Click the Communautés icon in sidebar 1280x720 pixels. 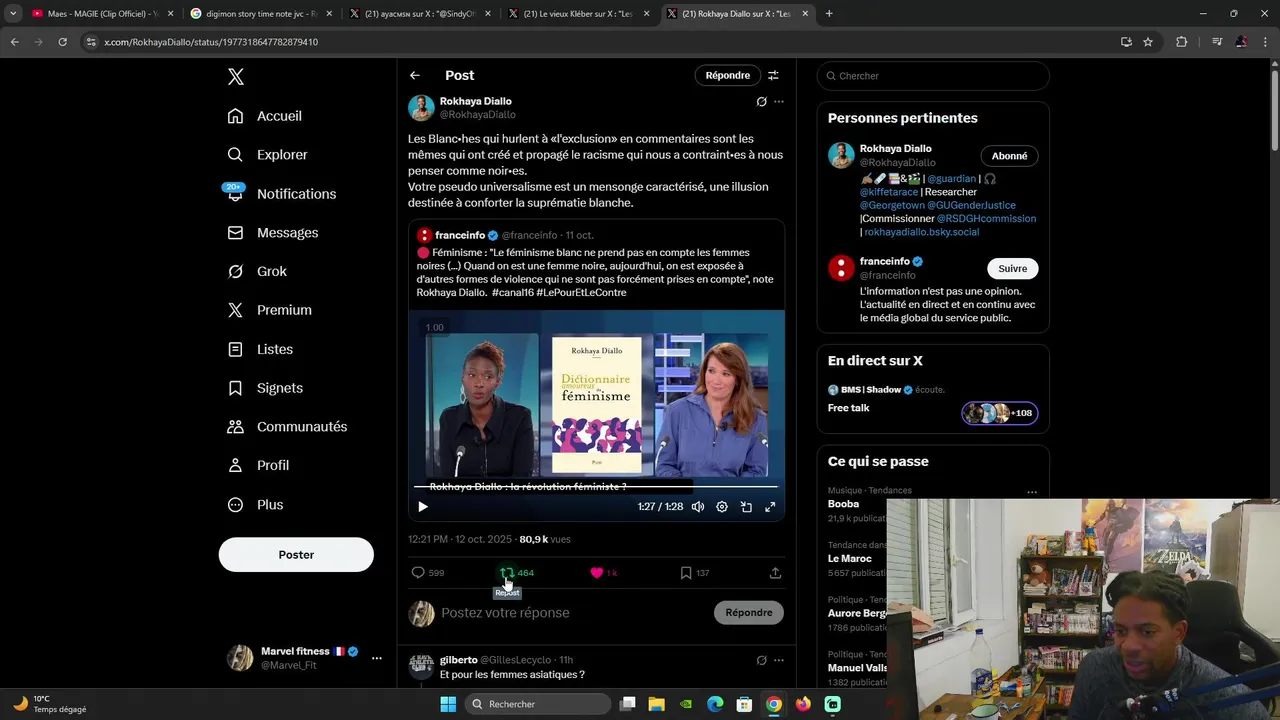[x=235, y=427]
